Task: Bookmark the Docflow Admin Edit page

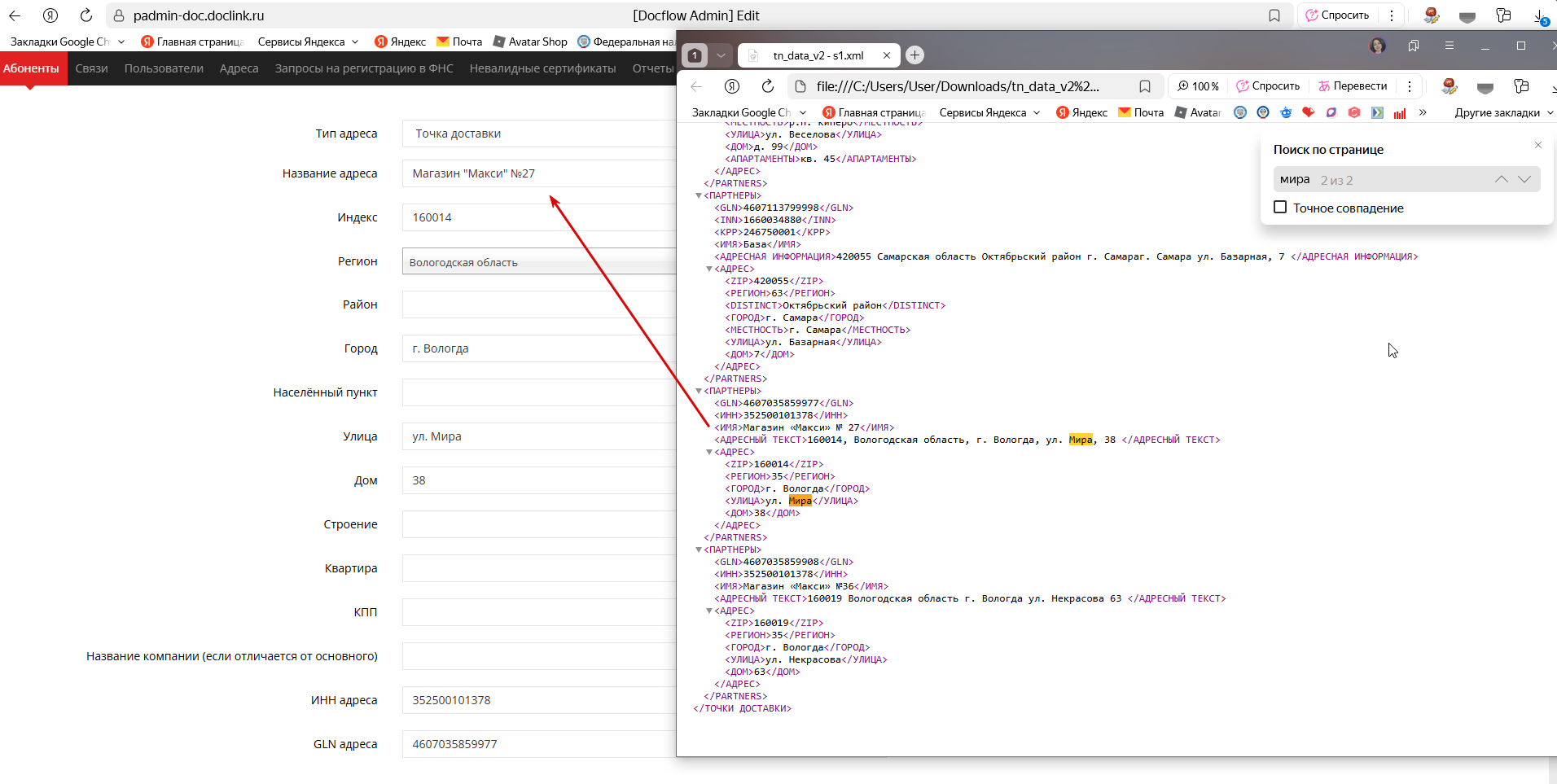Action: [1274, 15]
